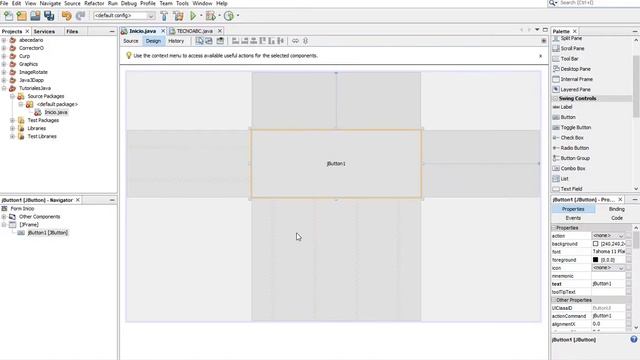Click the menu bar search field
This screenshot has height=360, width=640.
coord(599,3)
